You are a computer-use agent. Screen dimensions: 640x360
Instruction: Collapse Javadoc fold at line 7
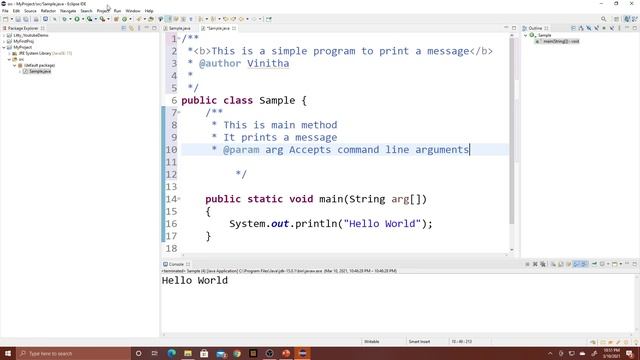(179, 112)
